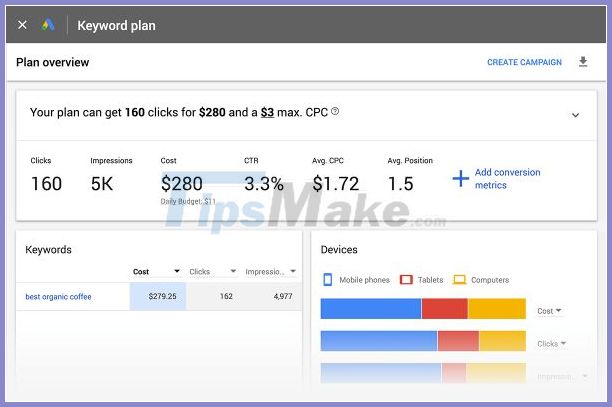The image size is (612, 407).
Task: Open the Create Campaign link
Action: (x=524, y=62)
